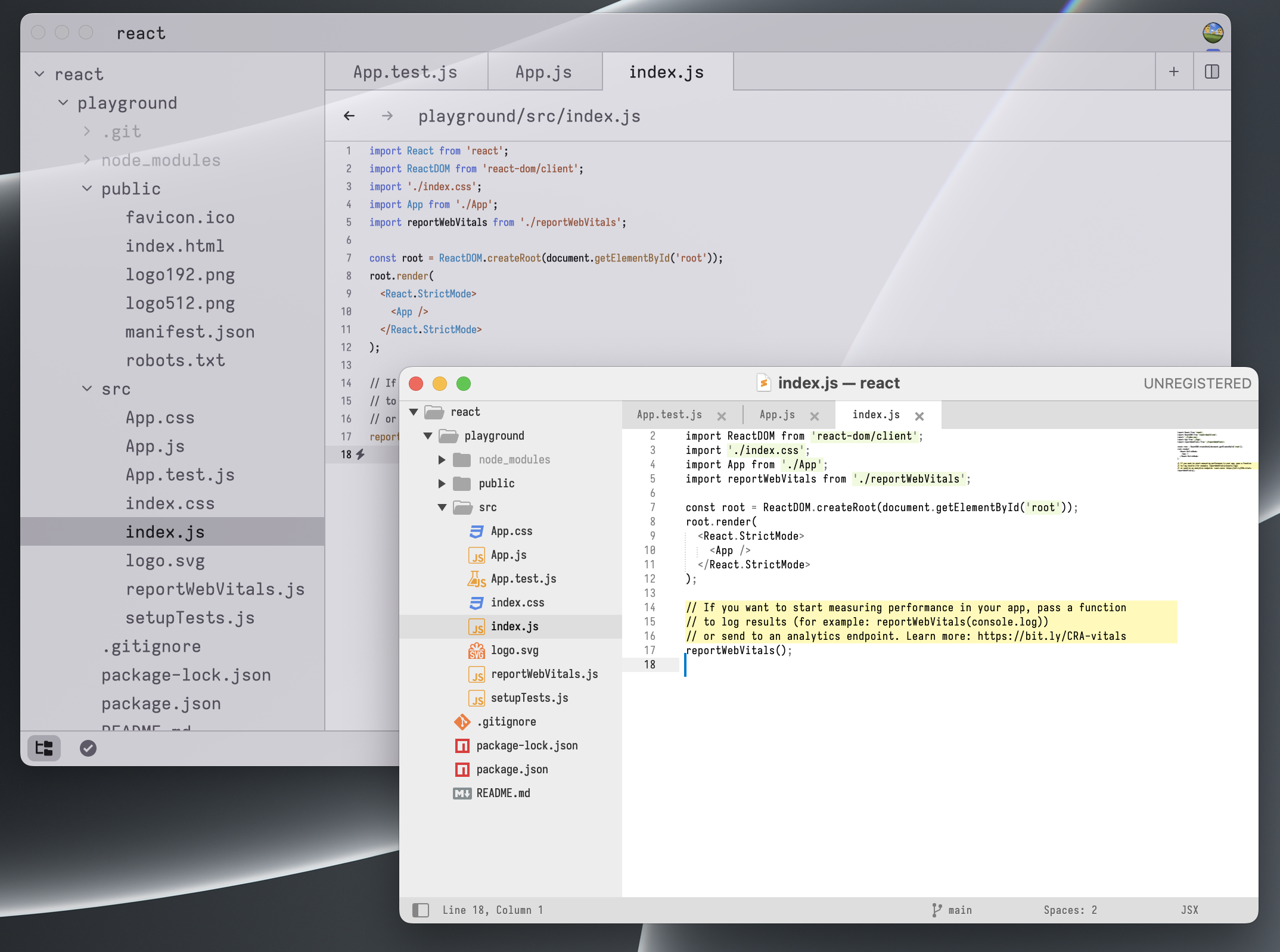Screen dimensions: 1280x952
Task: Toggle the Sublime sidebar panel icon
Action: tap(421, 910)
